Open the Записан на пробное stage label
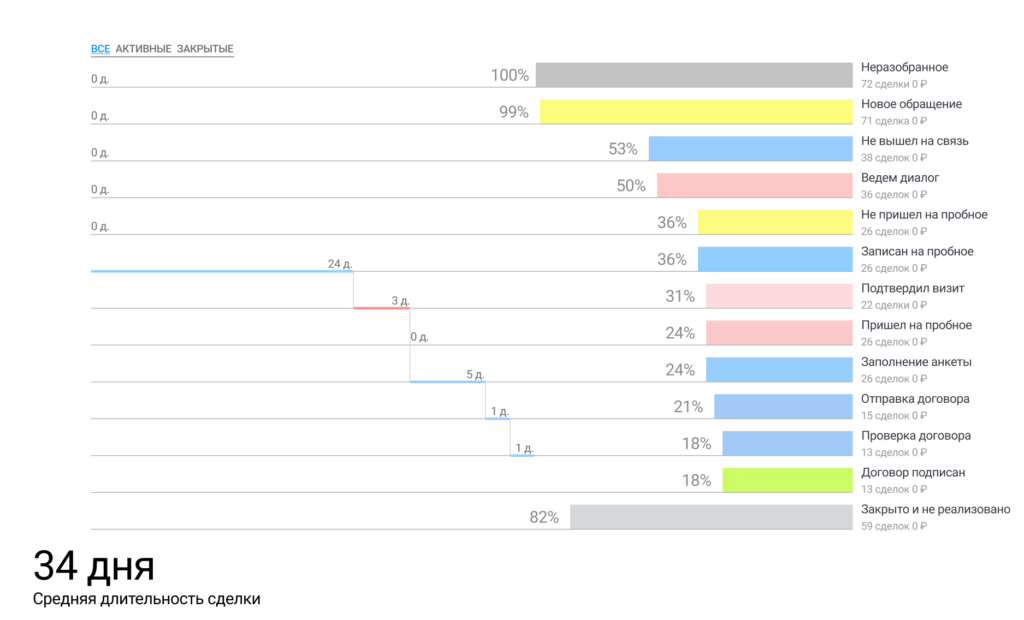The image size is (1024, 620). coord(917,252)
